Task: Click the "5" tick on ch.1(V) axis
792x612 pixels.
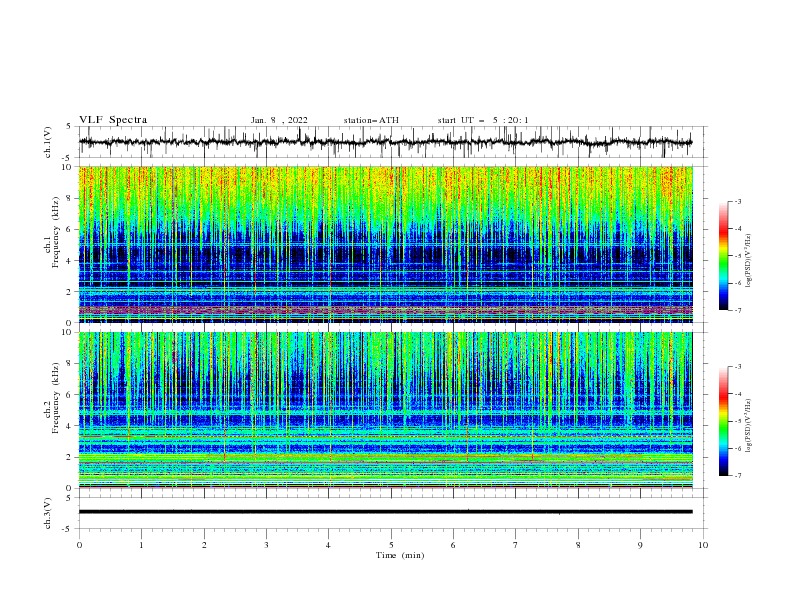Action: (69, 126)
